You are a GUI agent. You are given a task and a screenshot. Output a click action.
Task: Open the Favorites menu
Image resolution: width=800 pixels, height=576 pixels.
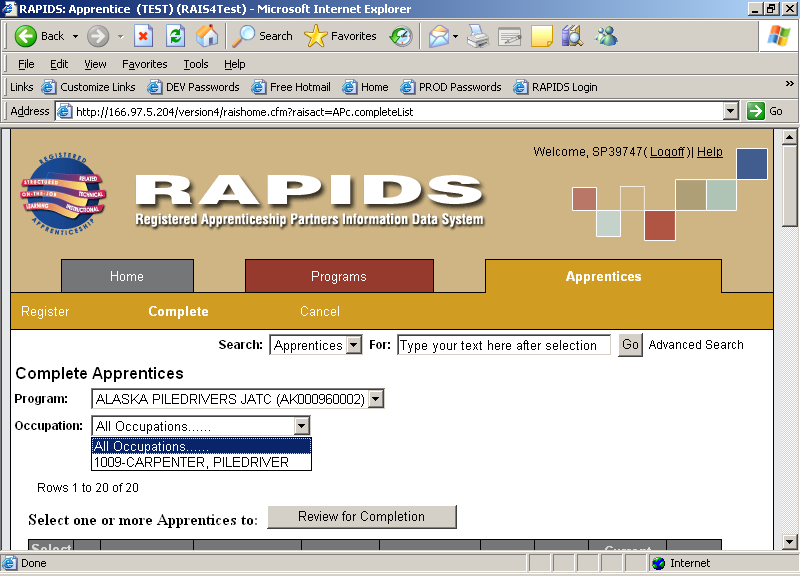144,64
